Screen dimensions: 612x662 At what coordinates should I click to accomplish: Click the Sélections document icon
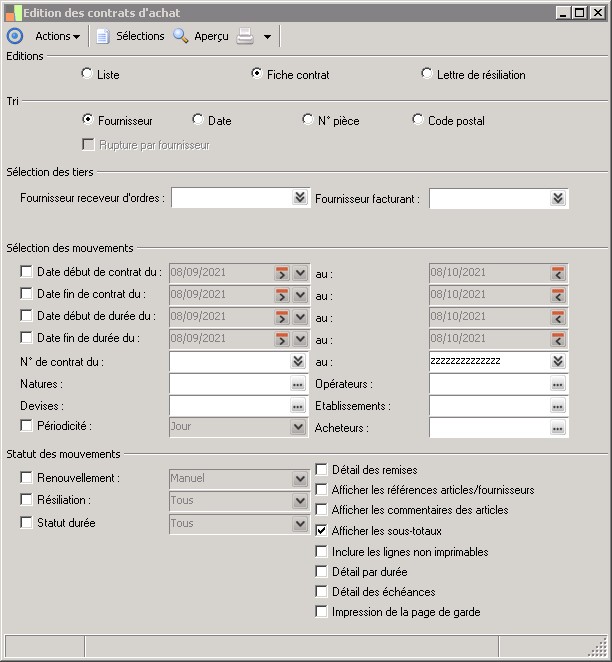coord(102,36)
